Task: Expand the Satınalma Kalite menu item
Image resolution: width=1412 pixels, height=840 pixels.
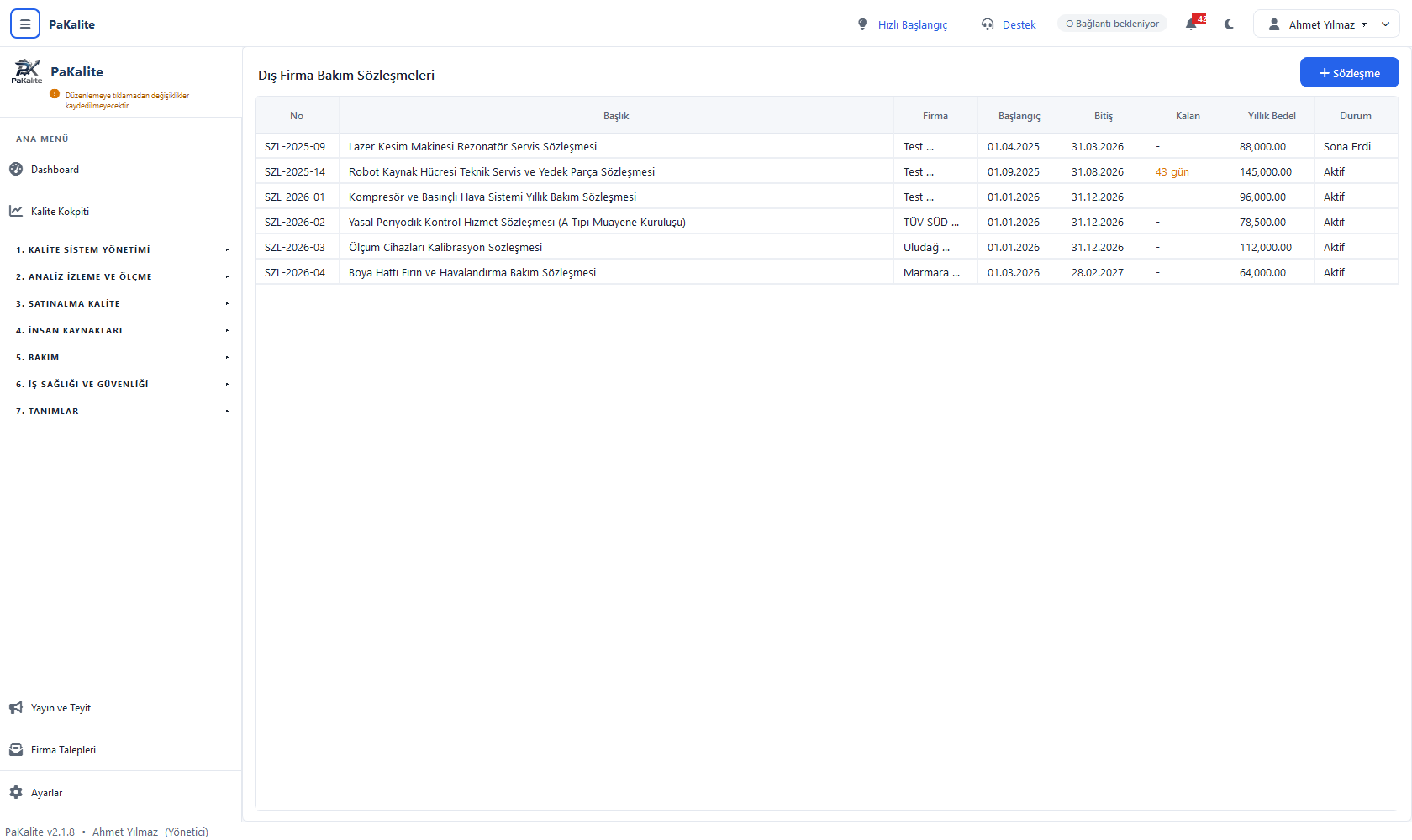Action: point(121,304)
